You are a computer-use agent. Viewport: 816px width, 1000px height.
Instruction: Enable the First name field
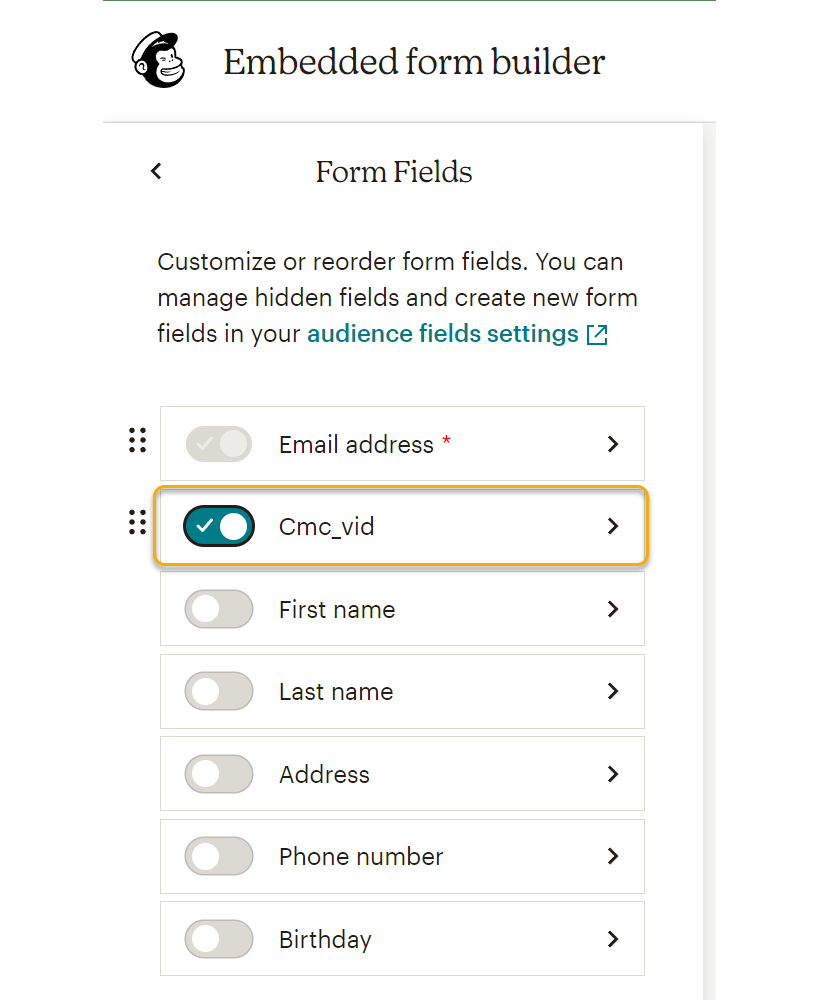tap(219, 609)
